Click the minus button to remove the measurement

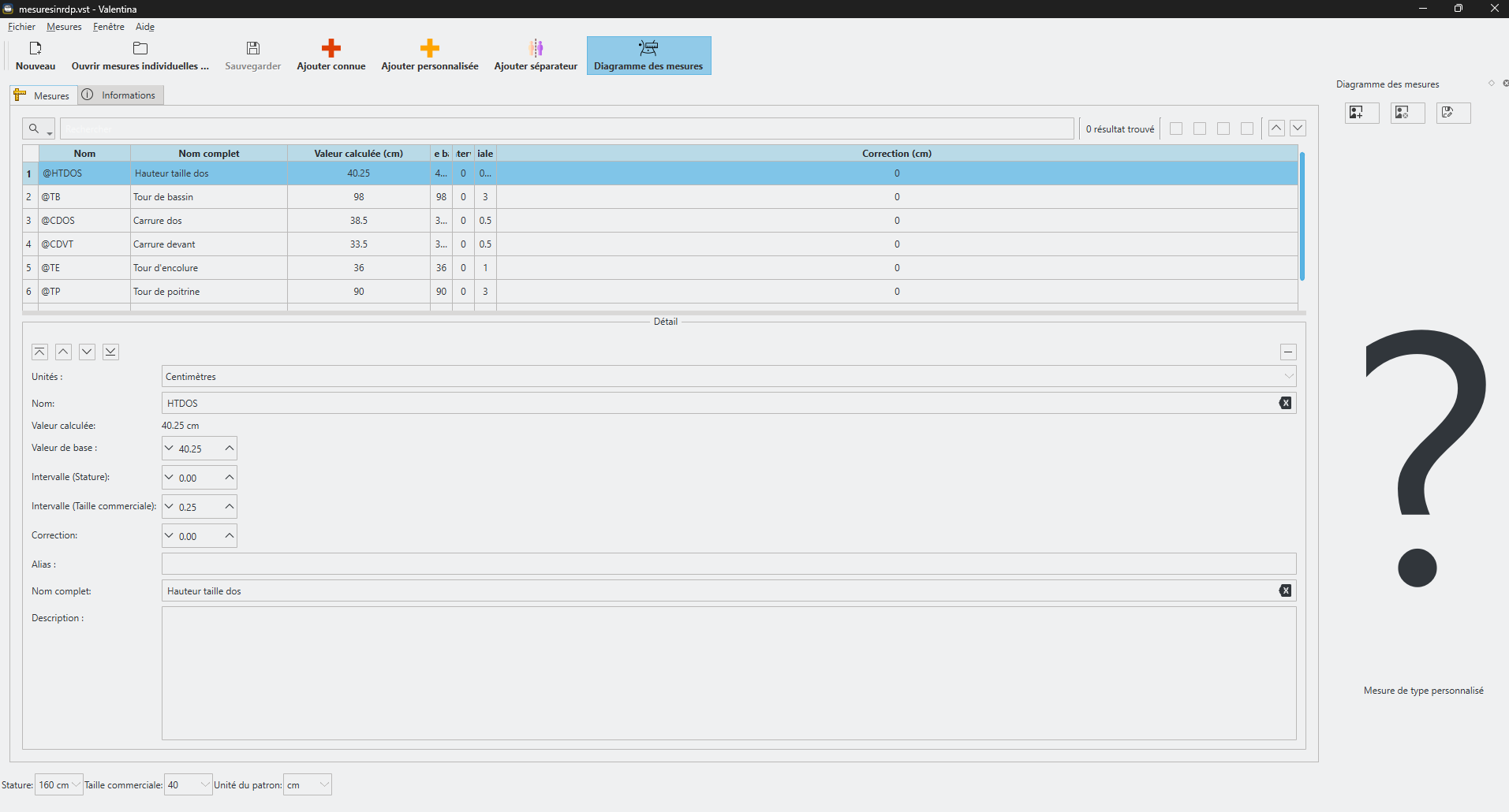click(x=1287, y=352)
